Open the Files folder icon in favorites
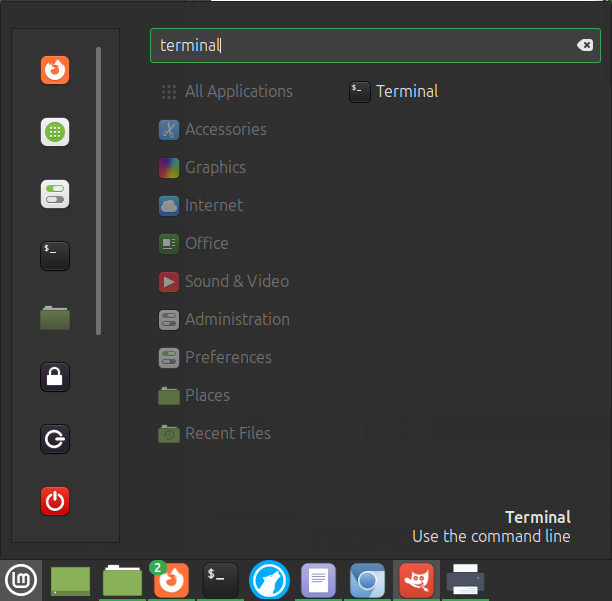 (x=55, y=318)
